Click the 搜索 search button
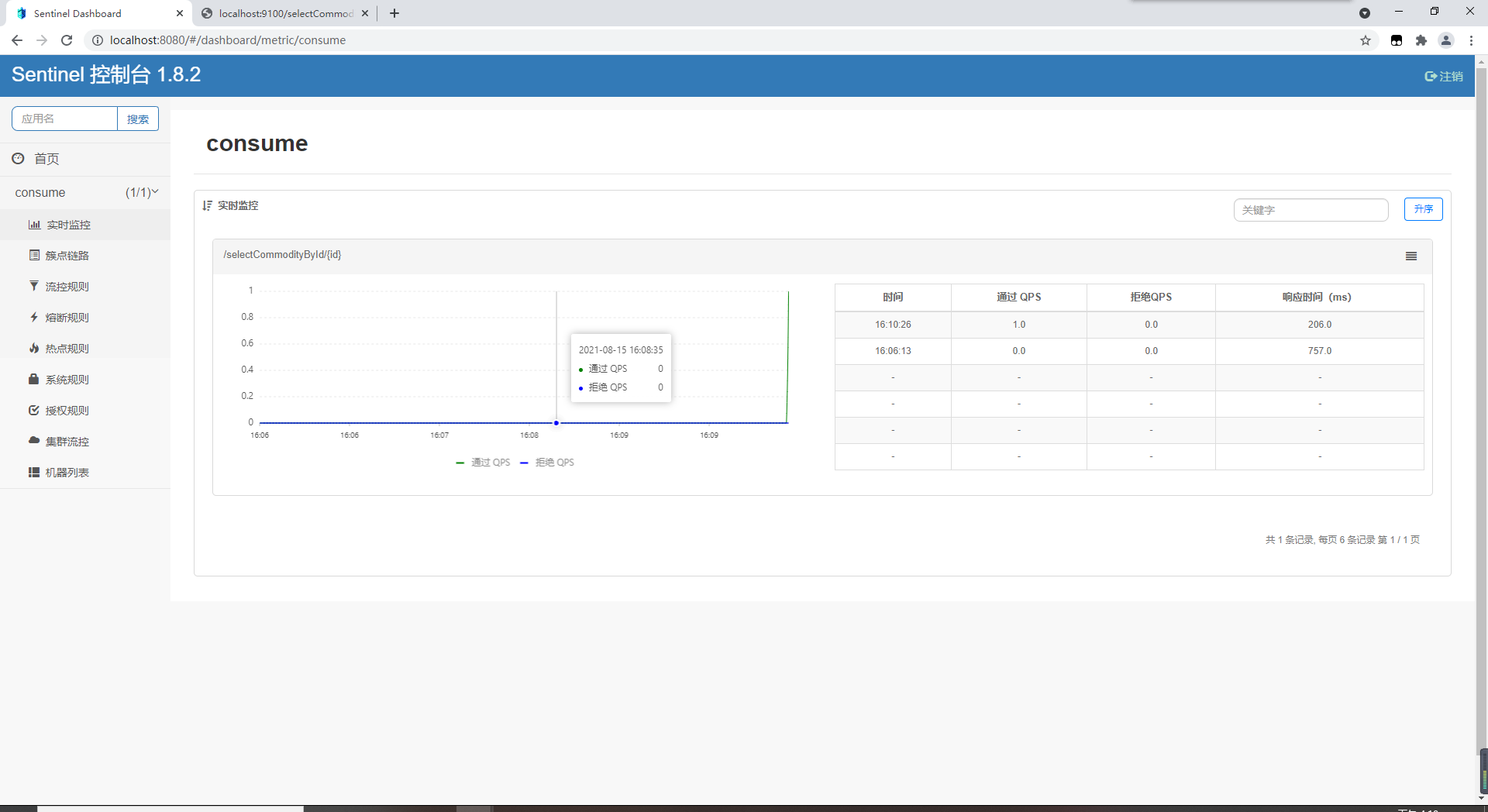 tap(138, 119)
